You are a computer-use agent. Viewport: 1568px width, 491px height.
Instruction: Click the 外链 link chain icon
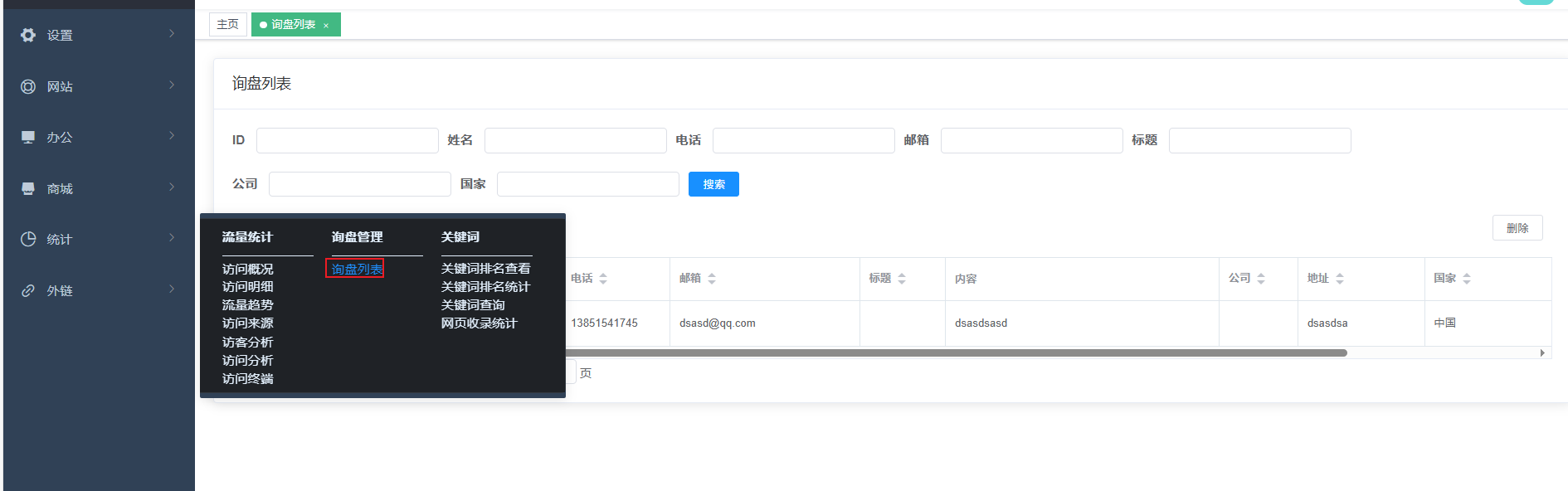click(28, 290)
